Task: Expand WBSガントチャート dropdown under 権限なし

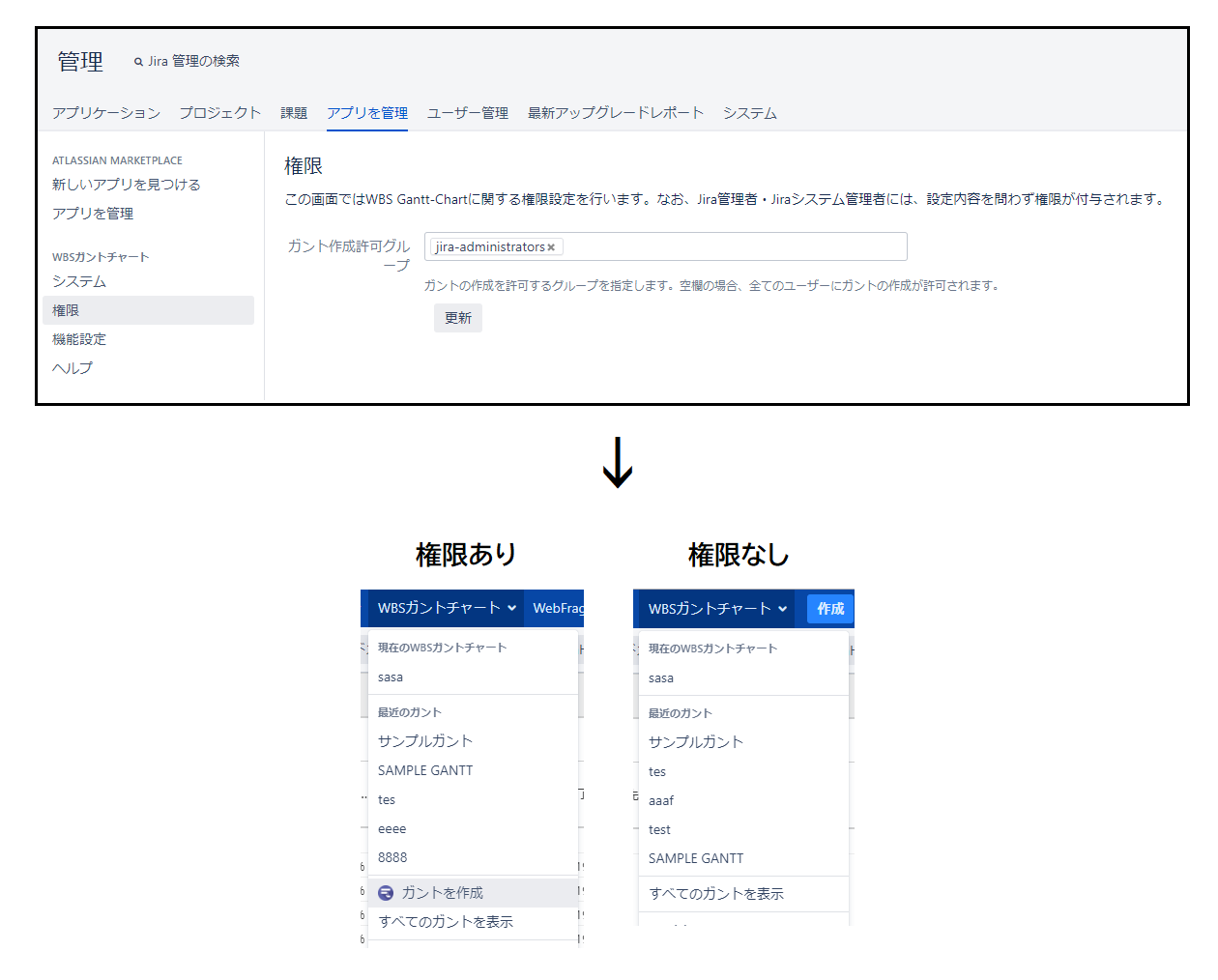Action: (717, 609)
